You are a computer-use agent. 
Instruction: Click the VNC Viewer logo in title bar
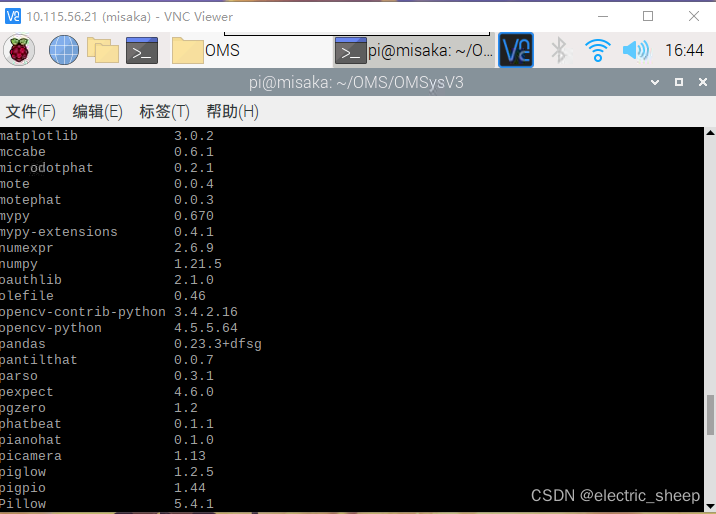(x=13, y=16)
